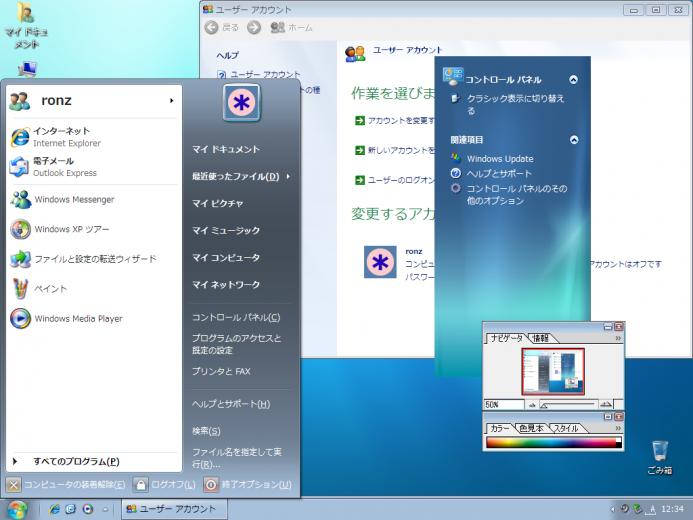Click the Start orb on the taskbar
The width and height of the screenshot is (693, 520).
tap(16, 509)
